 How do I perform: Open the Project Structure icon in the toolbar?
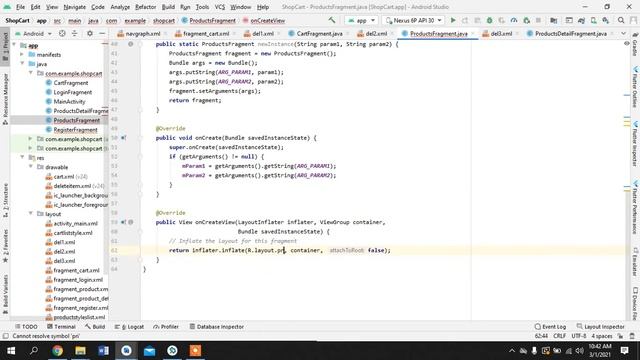click(553, 20)
